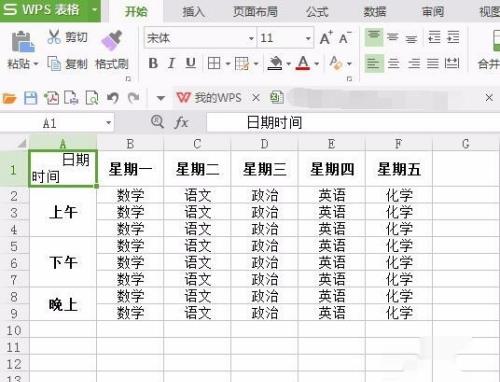Expand the A1 name box dropdown
Viewport: 500px width, 382px height.
[x=108, y=123]
